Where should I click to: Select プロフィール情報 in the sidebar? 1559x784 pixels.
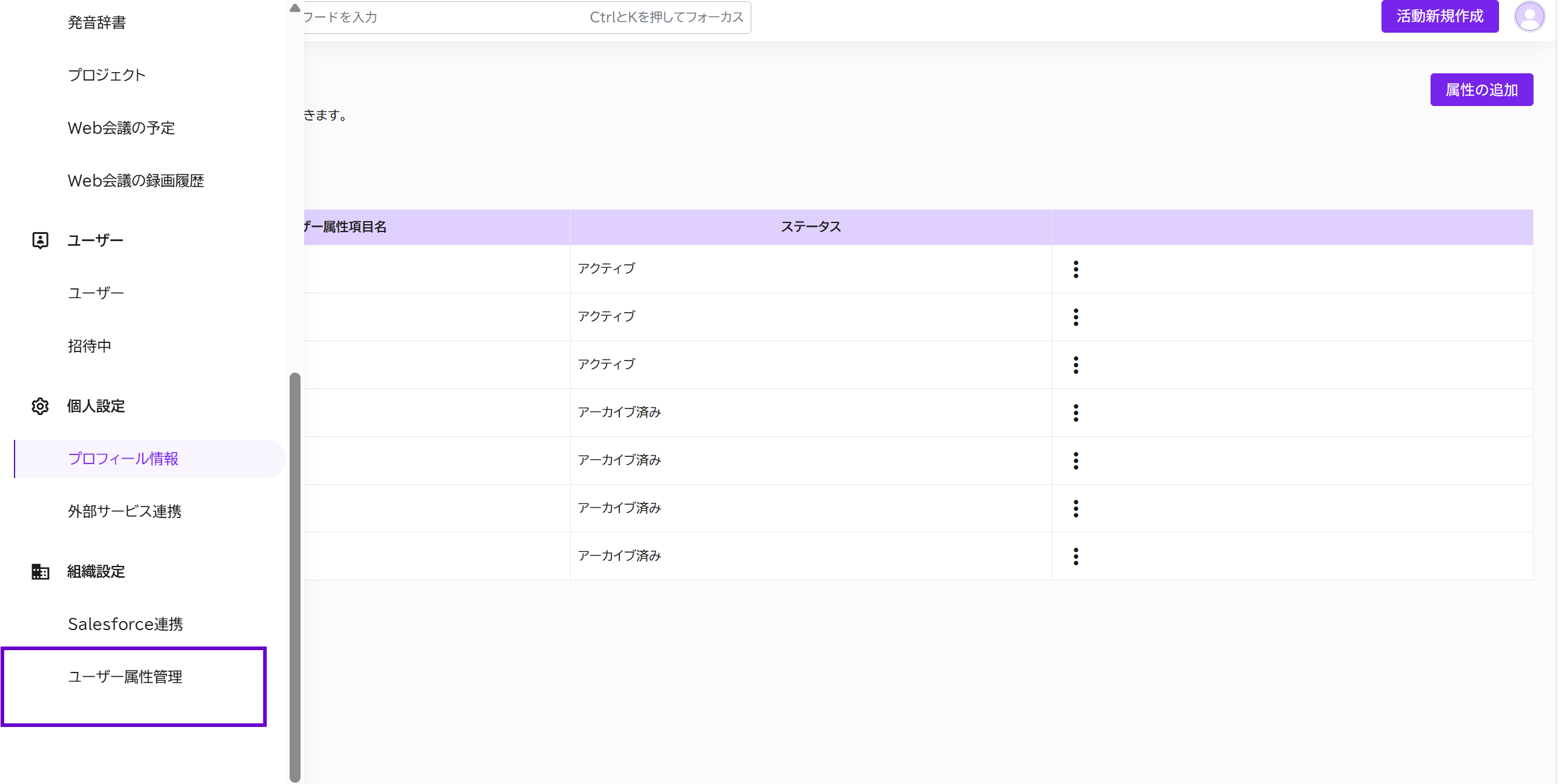click(123, 459)
